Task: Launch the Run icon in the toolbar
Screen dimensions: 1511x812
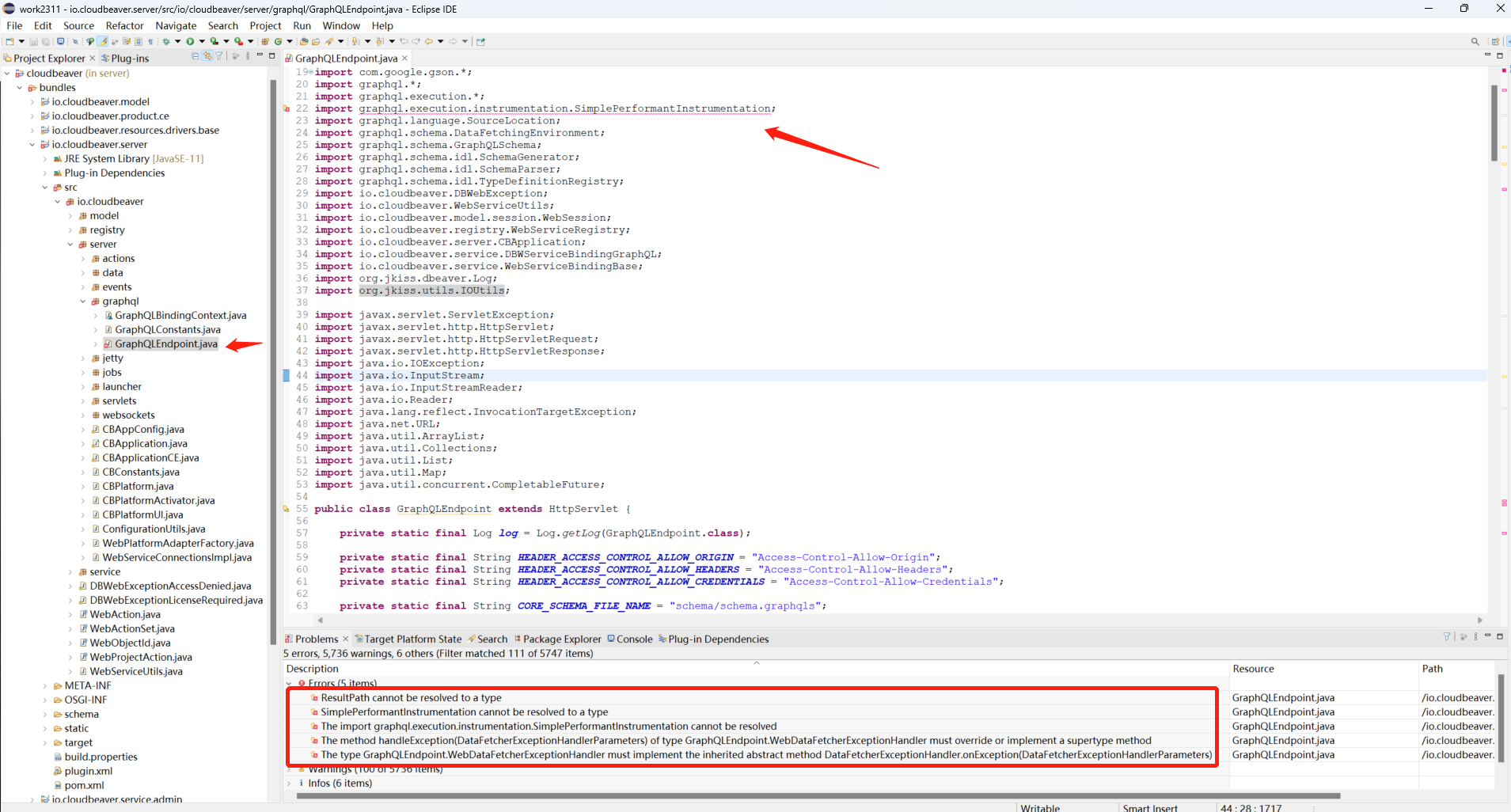Action: [x=190, y=41]
